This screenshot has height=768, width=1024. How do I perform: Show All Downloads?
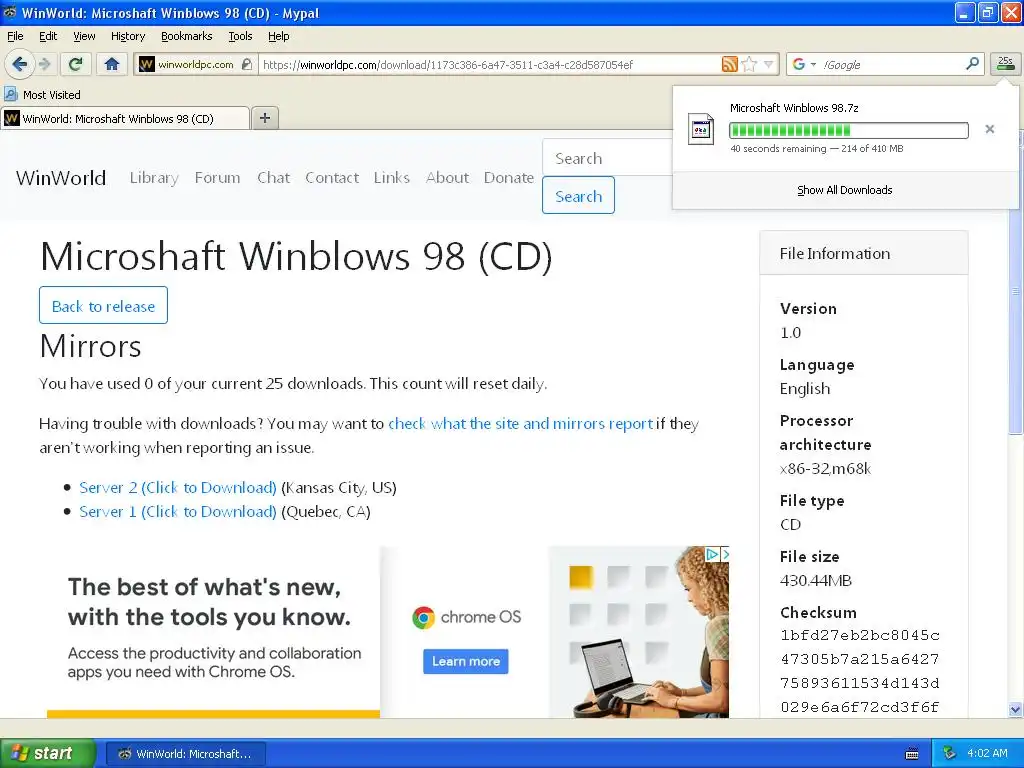[x=844, y=190]
